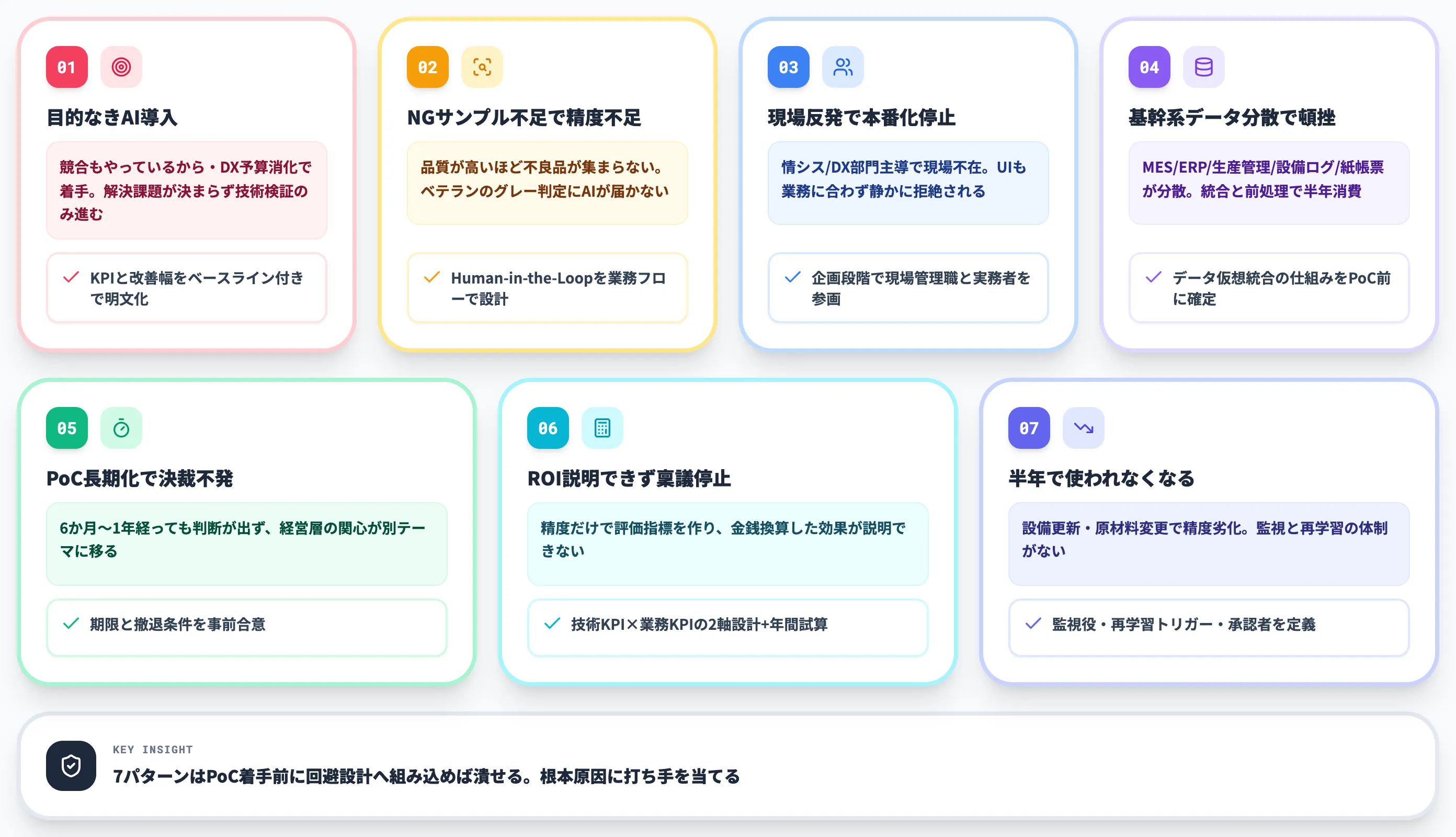1456x837 pixels.
Task: Expand the データ仮想統合 solution box
Action: coord(1268,288)
